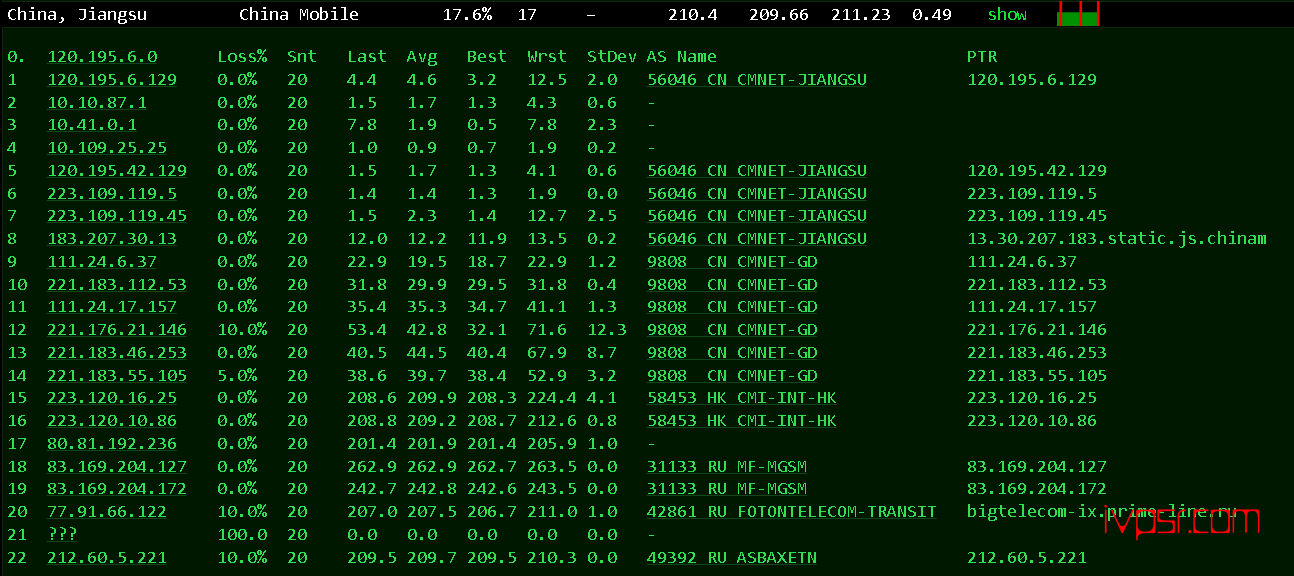This screenshot has height=576, width=1294.
Task: Select the 100.0 loss value at hop 21
Action: 242,535
